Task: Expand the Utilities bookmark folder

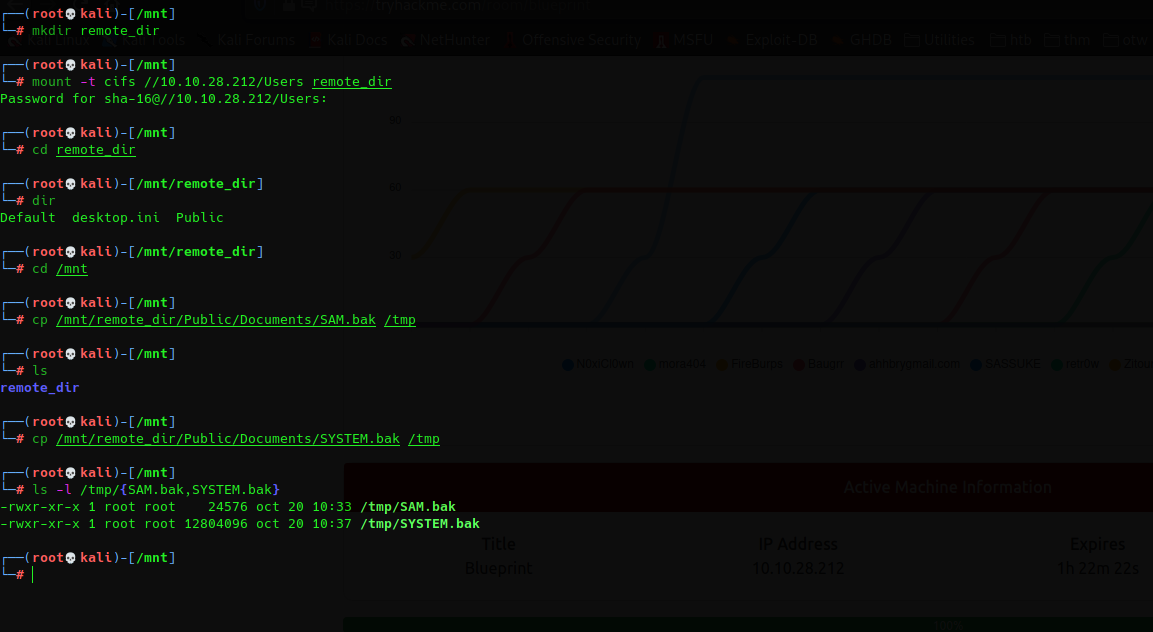Action: [x=940, y=40]
